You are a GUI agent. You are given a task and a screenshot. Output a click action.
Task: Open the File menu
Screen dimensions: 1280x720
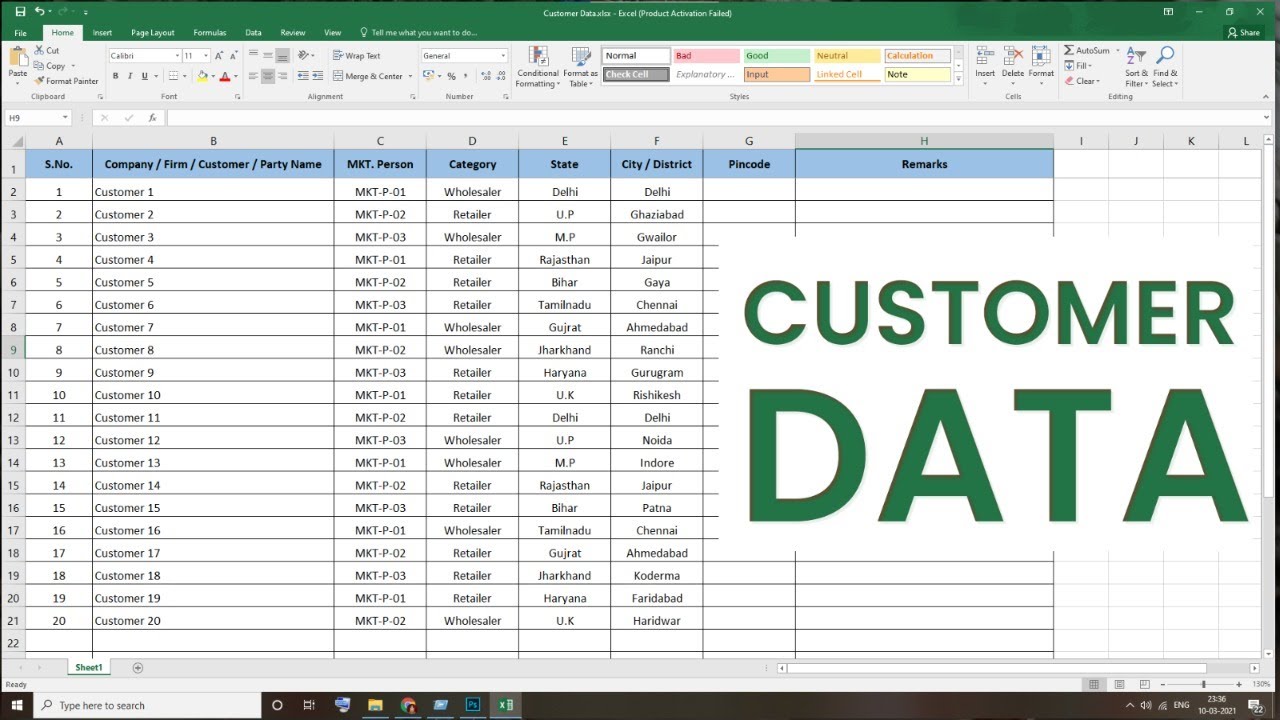pos(20,32)
